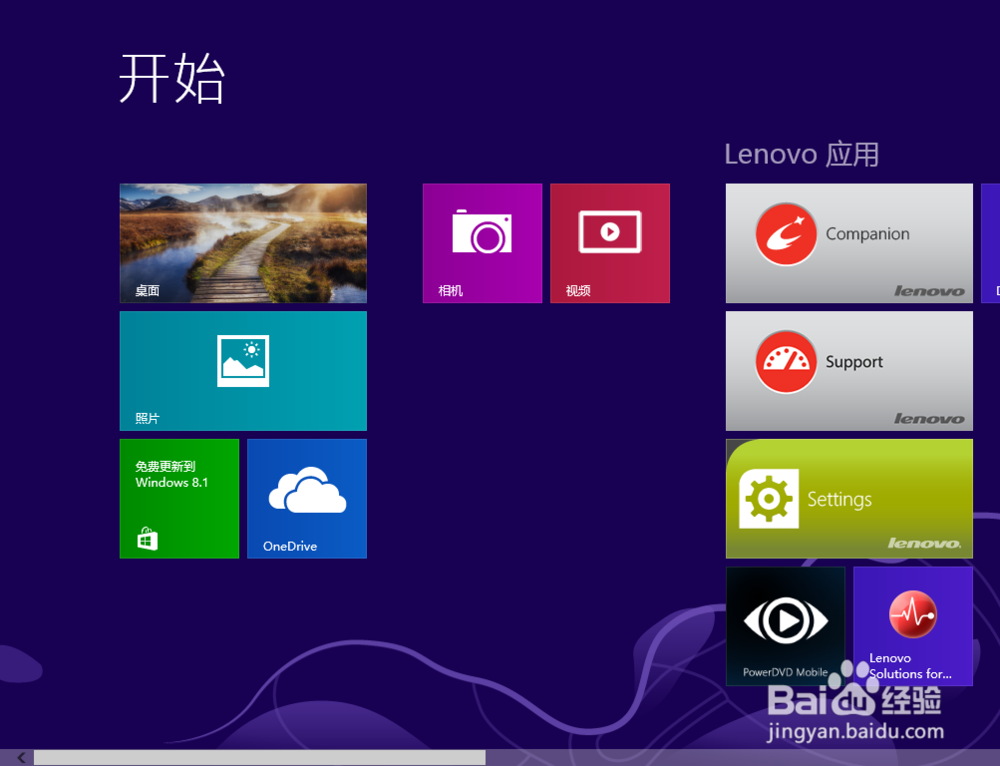Open the OneDrive cloud tile
1000x766 pixels.
pos(307,498)
